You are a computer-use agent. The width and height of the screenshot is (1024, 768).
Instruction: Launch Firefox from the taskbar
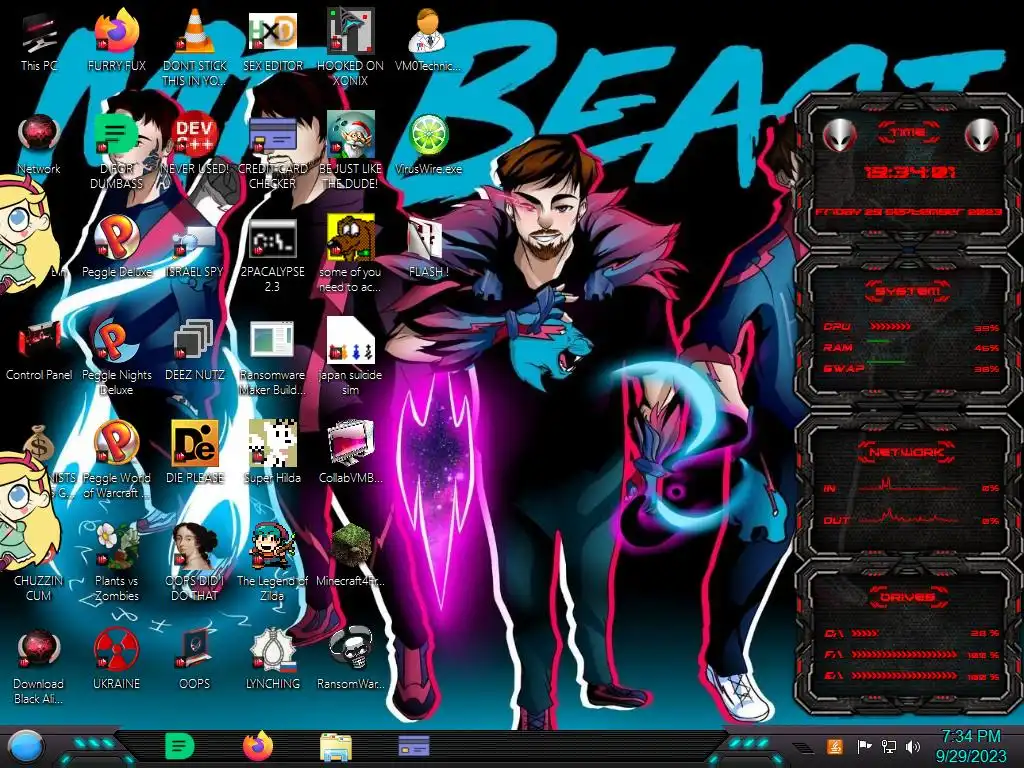coord(258,746)
